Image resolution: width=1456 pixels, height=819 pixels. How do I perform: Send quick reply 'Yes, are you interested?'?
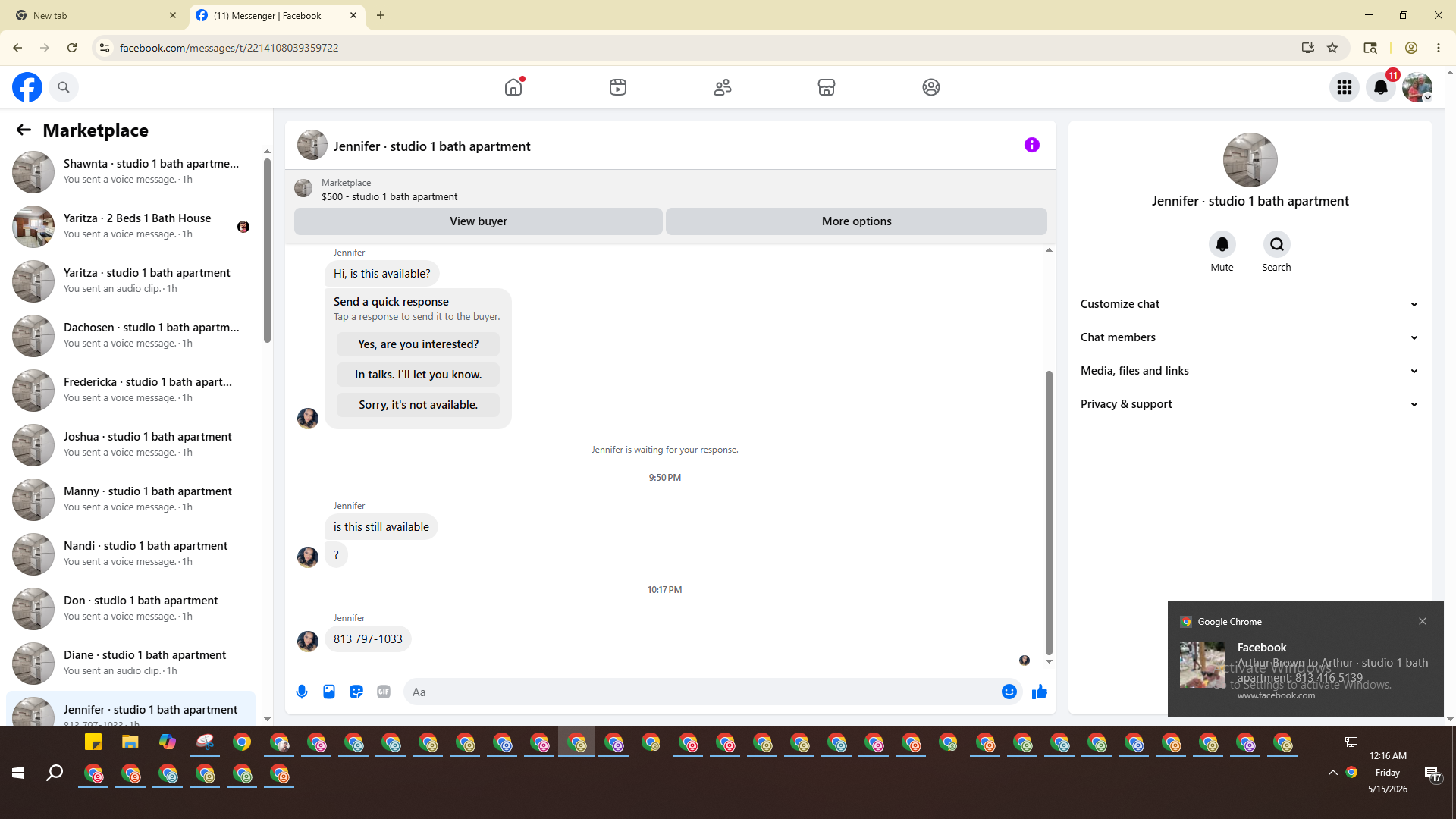pos(418,344)
